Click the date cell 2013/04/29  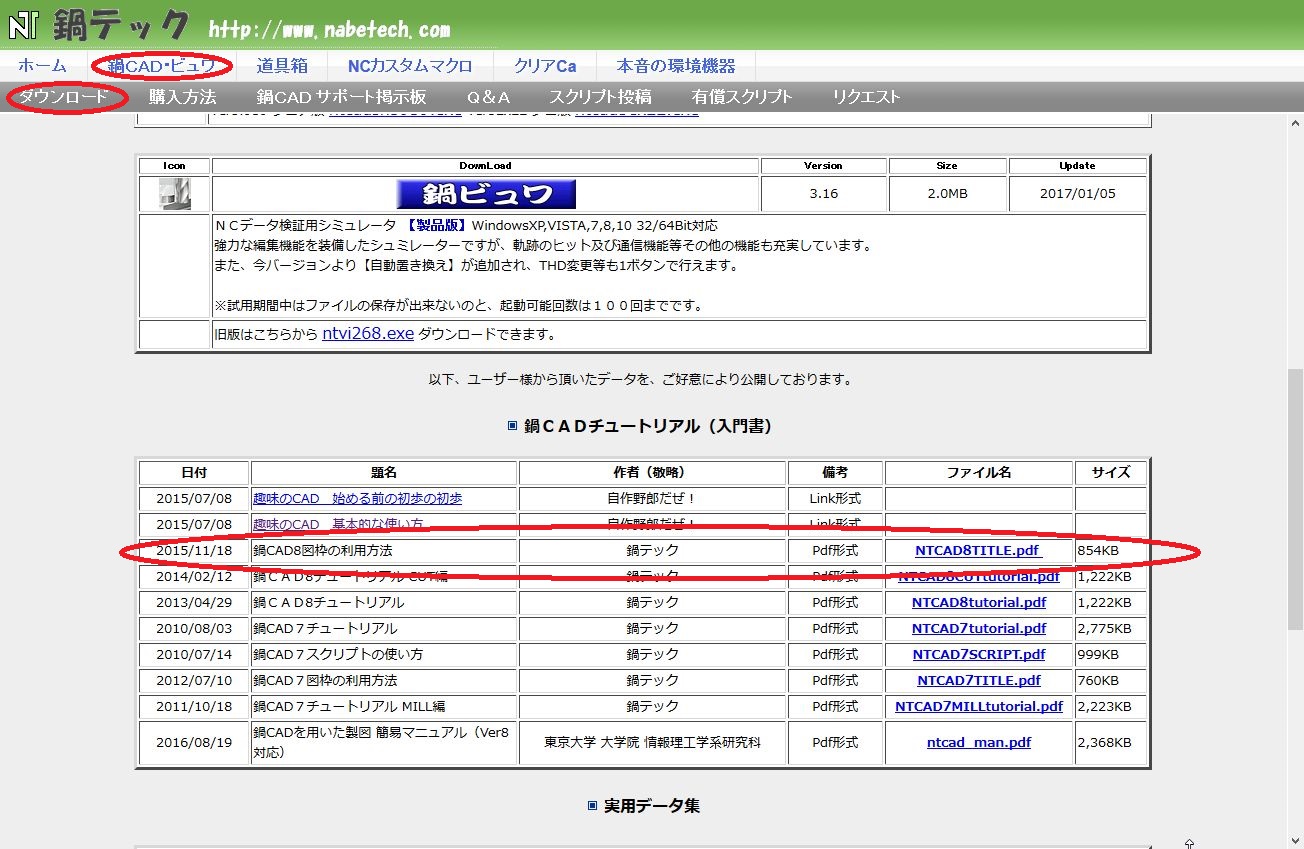click(194, 602)
